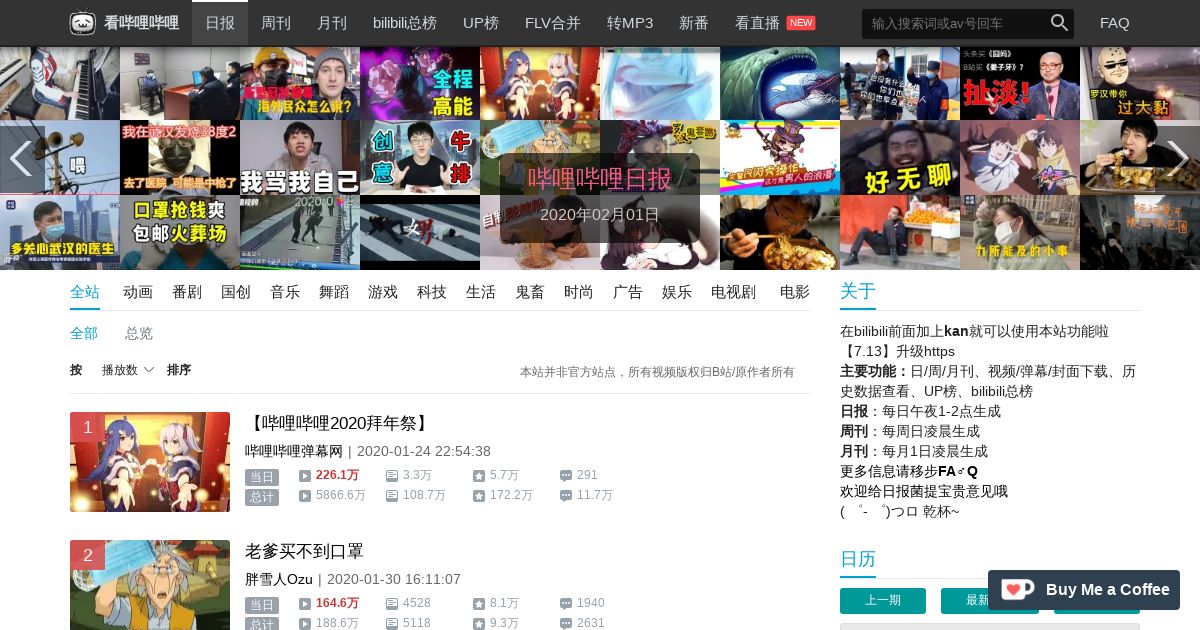Viewport: 1200px width, 630px height.
Task: Click danmaku icon in rank 2 当日 row
Action: [x=391, y=604]
